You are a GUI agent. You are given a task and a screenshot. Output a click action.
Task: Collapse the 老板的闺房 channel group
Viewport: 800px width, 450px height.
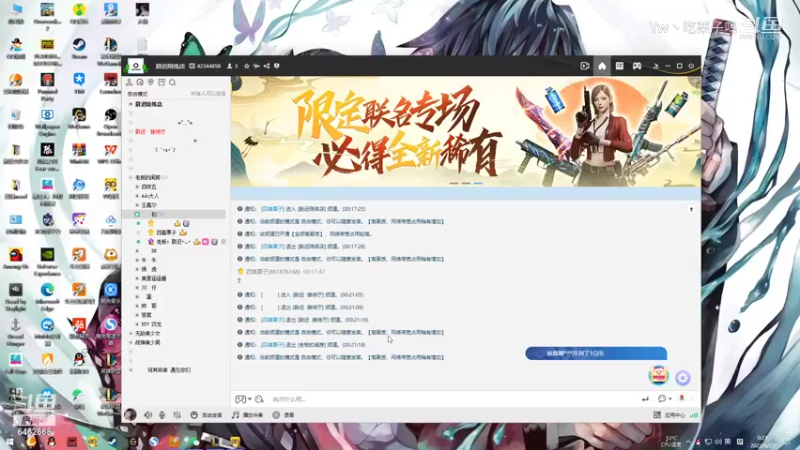coord(131,177)
